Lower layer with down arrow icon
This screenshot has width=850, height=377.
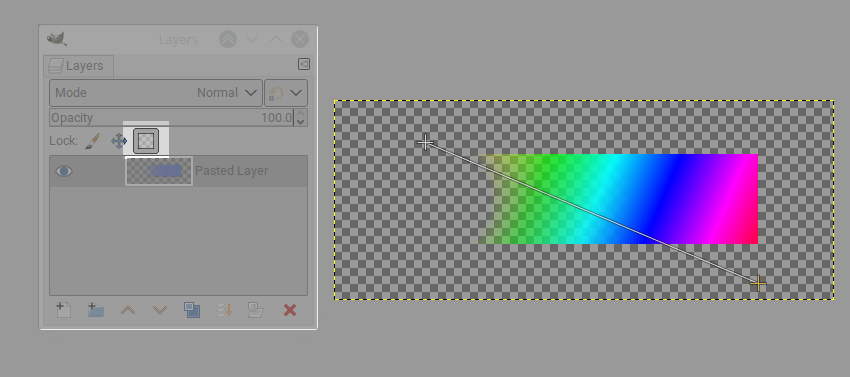[x=159, y=310]
